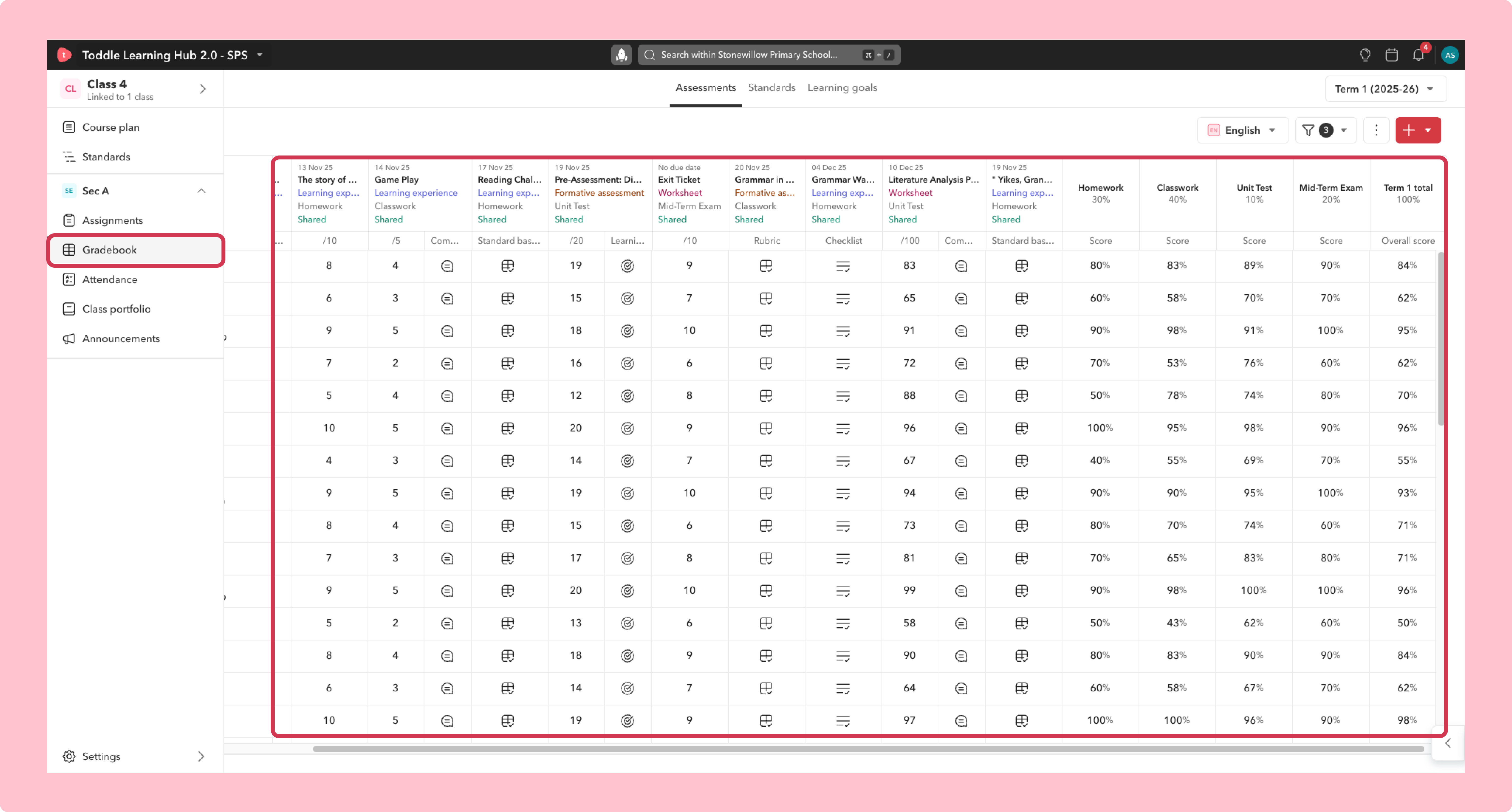Open the English subject dropdown
The image size is (1512, 812).
point(1242,130)
